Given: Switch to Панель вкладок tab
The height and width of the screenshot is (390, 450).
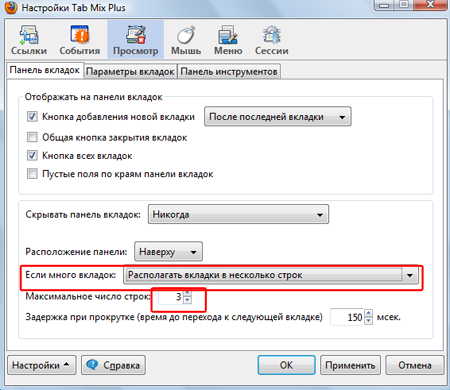Looking at the screenshot, I should click(45, 70).
